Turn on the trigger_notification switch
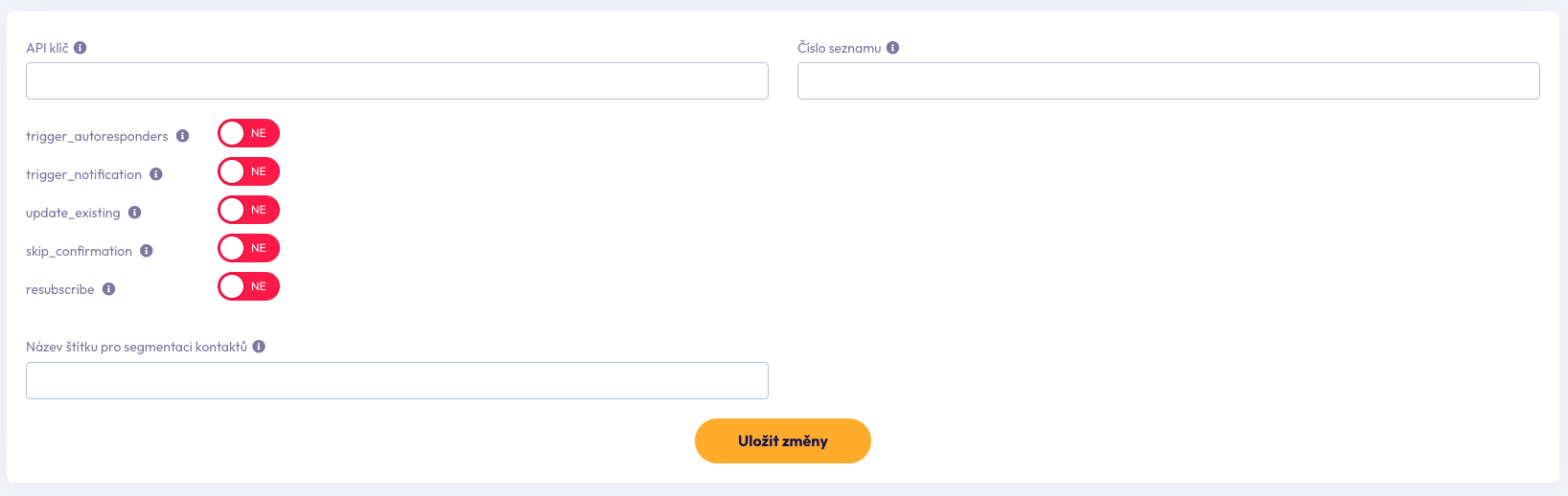 (248, 172)
